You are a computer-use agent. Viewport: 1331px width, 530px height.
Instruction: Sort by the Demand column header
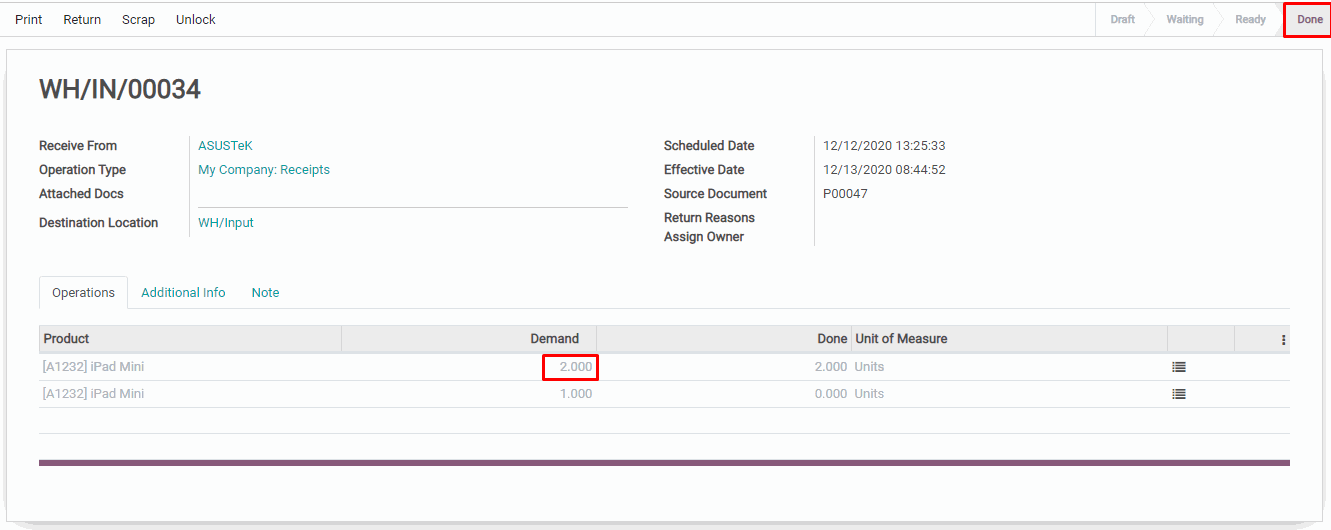point(554,339)
